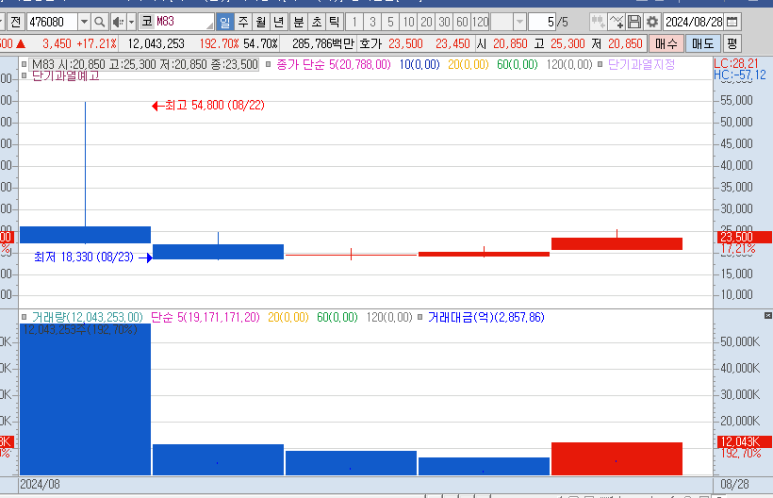Click the save chart floppy disk icon
This screenshot has width=773, height=498.
634,21
